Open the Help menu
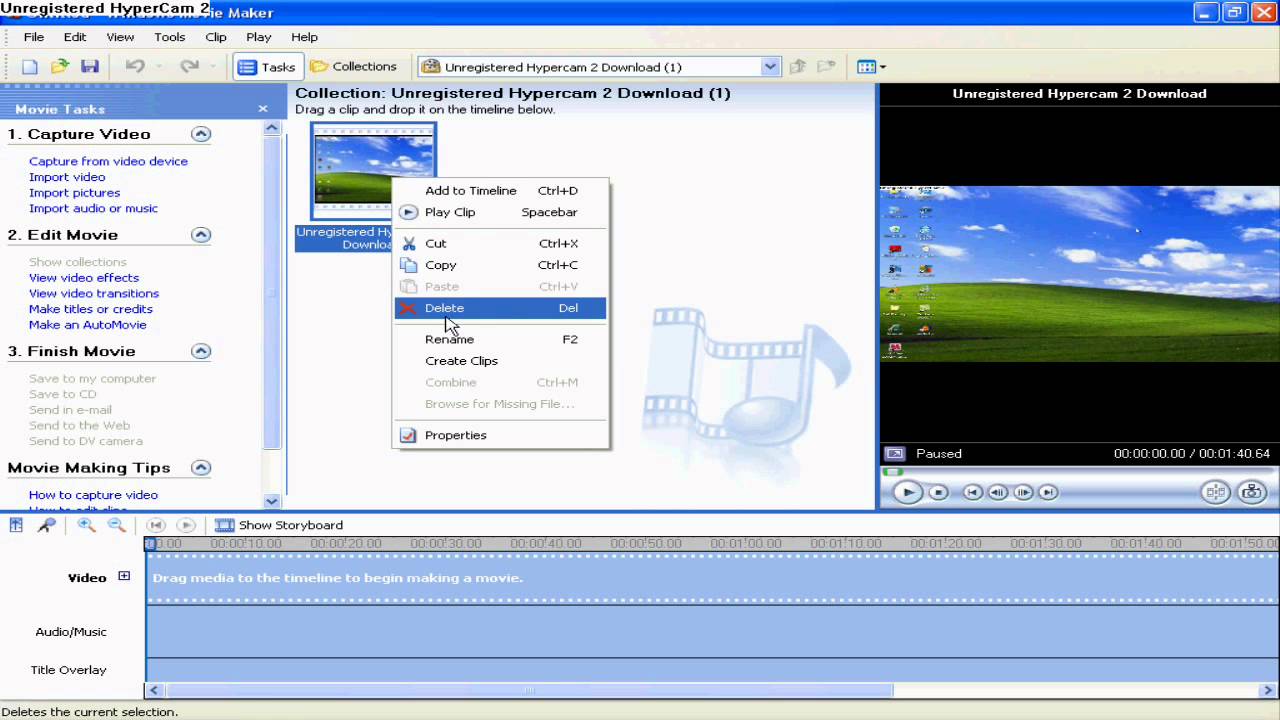The image size is (1280, 720). [x=304, y=37]
